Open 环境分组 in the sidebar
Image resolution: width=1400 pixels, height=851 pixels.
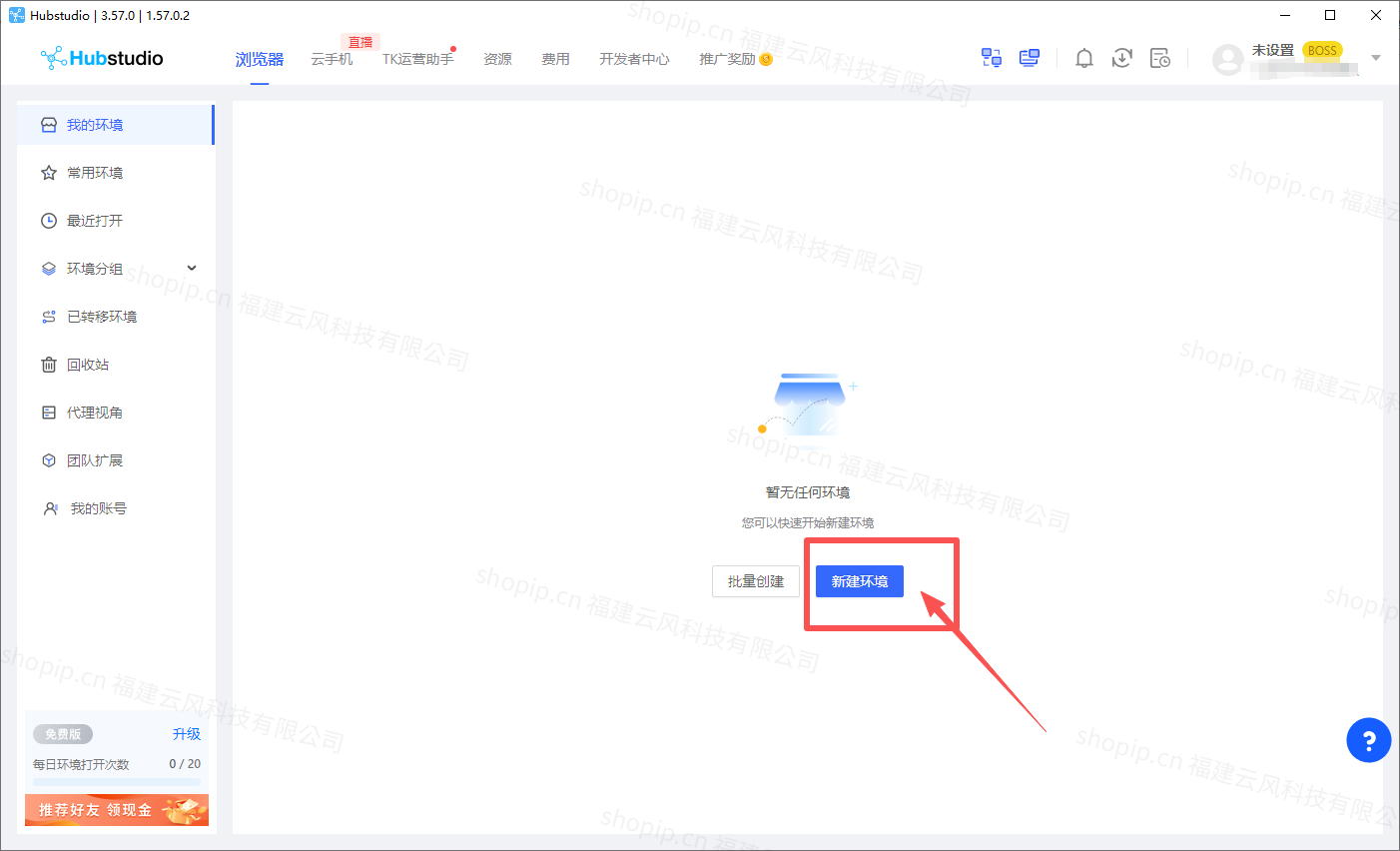(116, 269)
